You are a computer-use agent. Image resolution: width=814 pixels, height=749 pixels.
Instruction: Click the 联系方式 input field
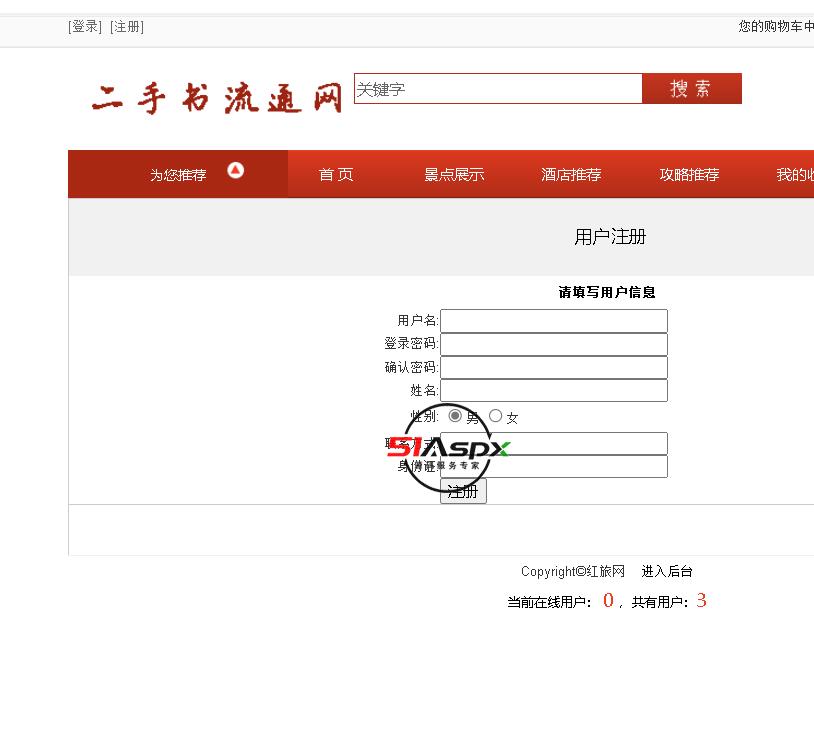[x=554, y=444]
